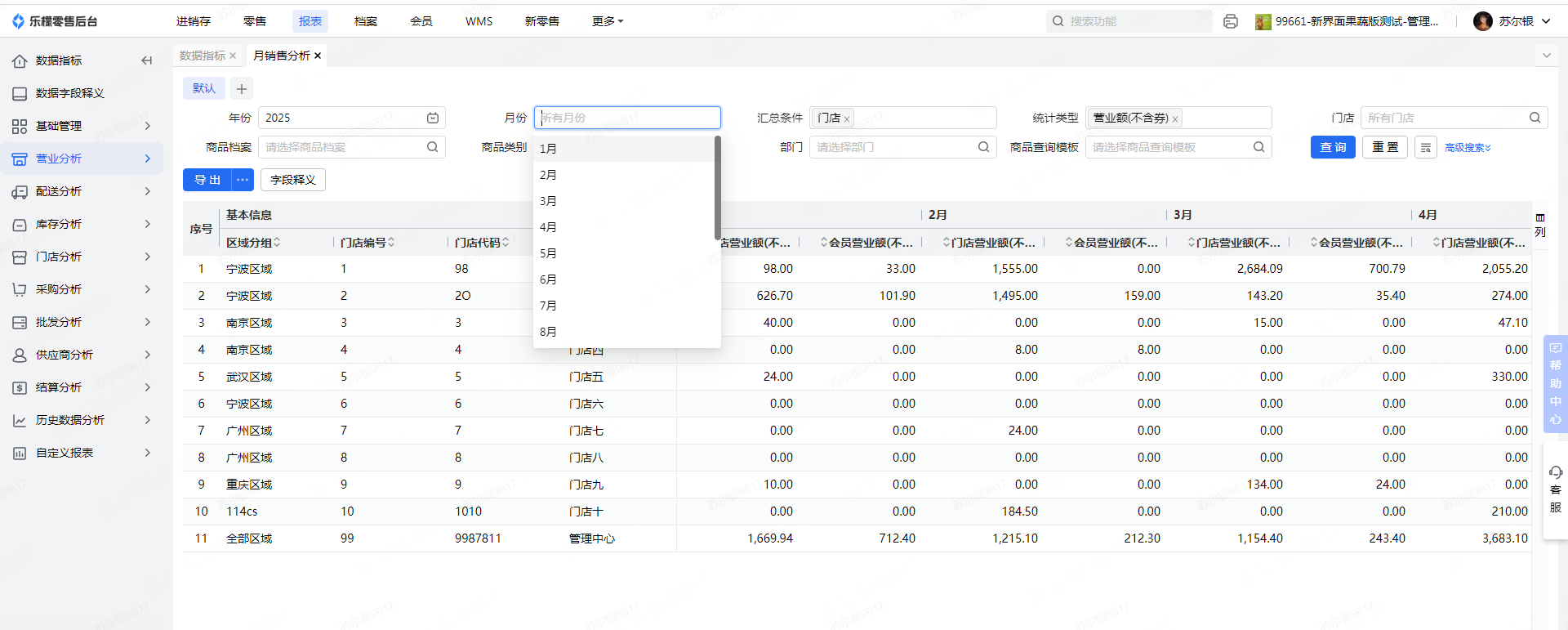Click the month dropdown list scrollbar
Viewport: 1568px width, 630px height.
717,188
